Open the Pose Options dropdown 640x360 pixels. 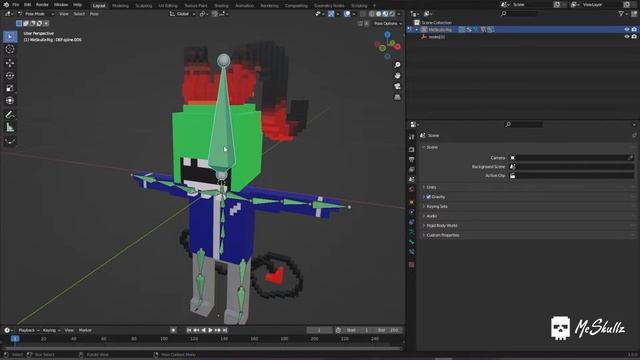pos(388,24)
